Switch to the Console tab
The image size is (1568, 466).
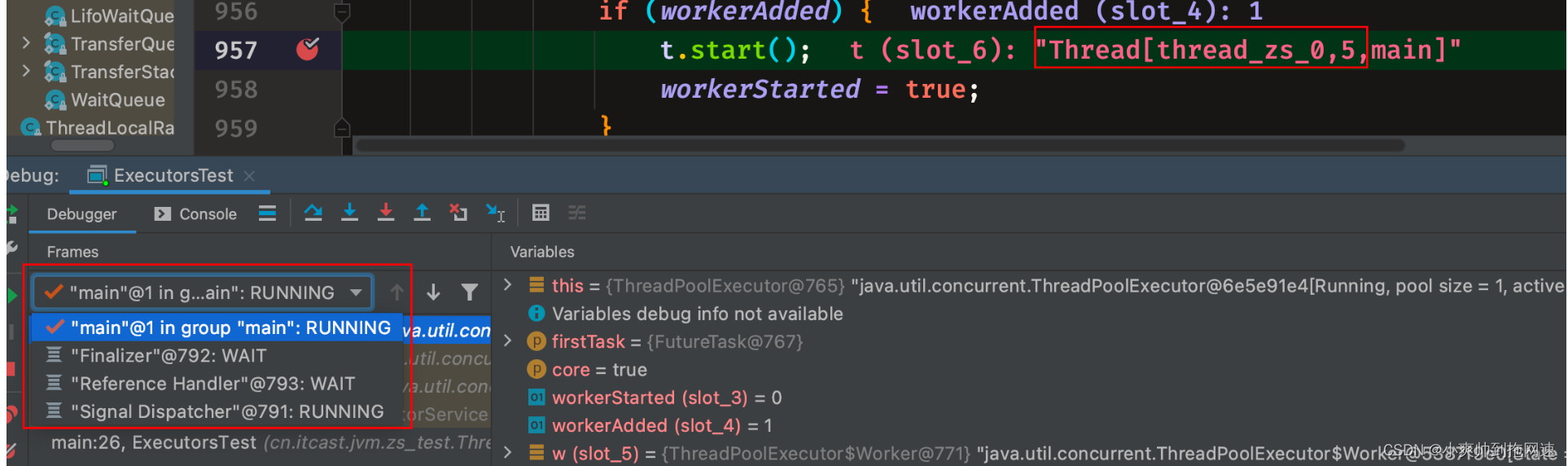(x=195, y=213)
